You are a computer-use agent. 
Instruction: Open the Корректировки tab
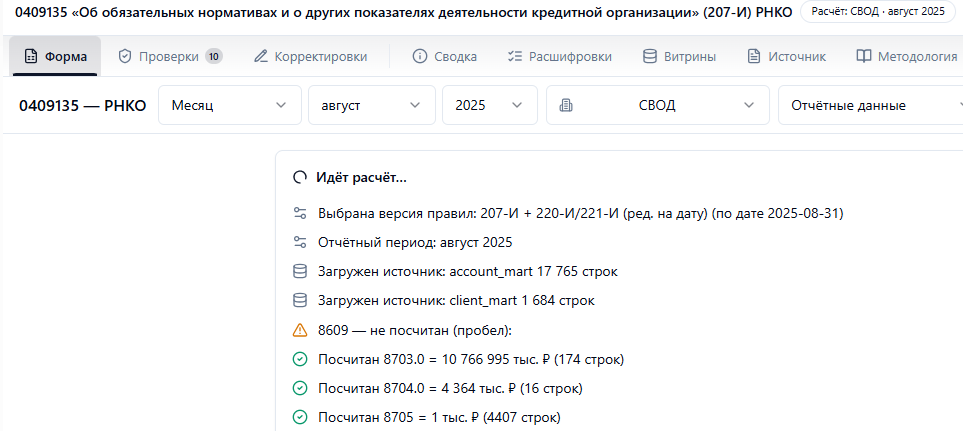311,56
